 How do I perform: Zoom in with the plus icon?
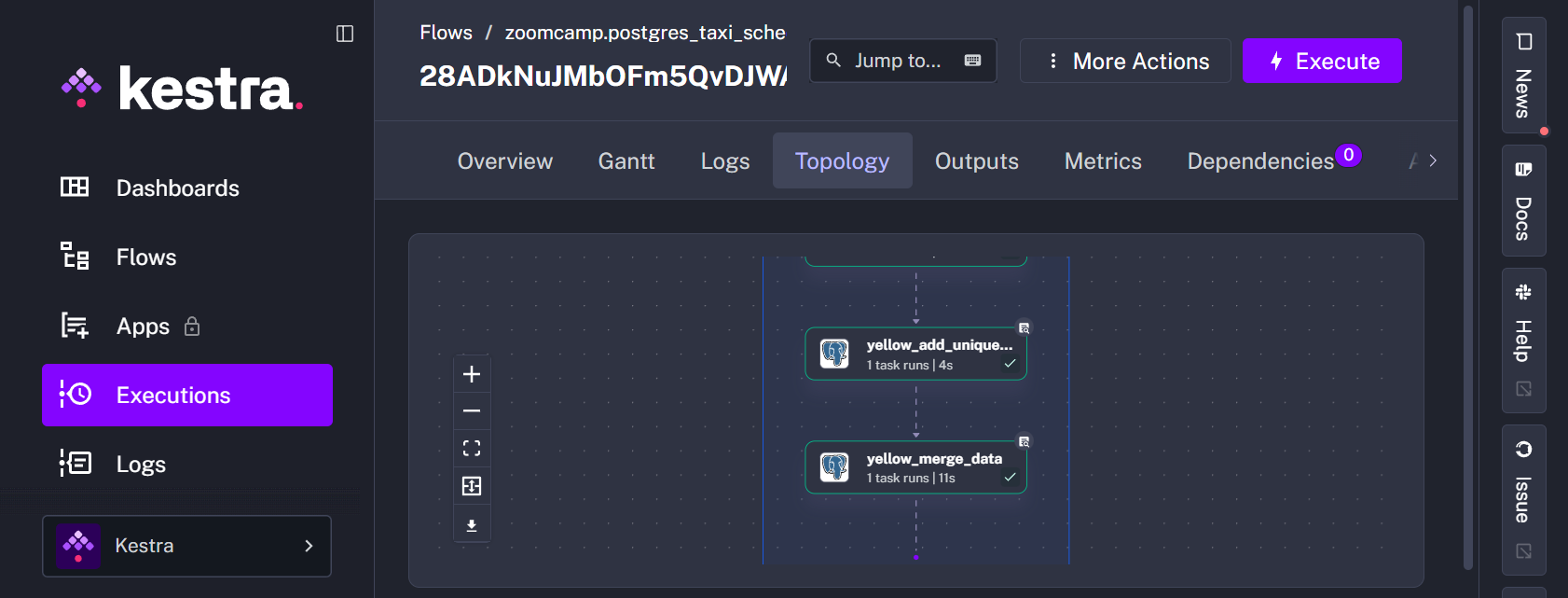coord(472,374)
